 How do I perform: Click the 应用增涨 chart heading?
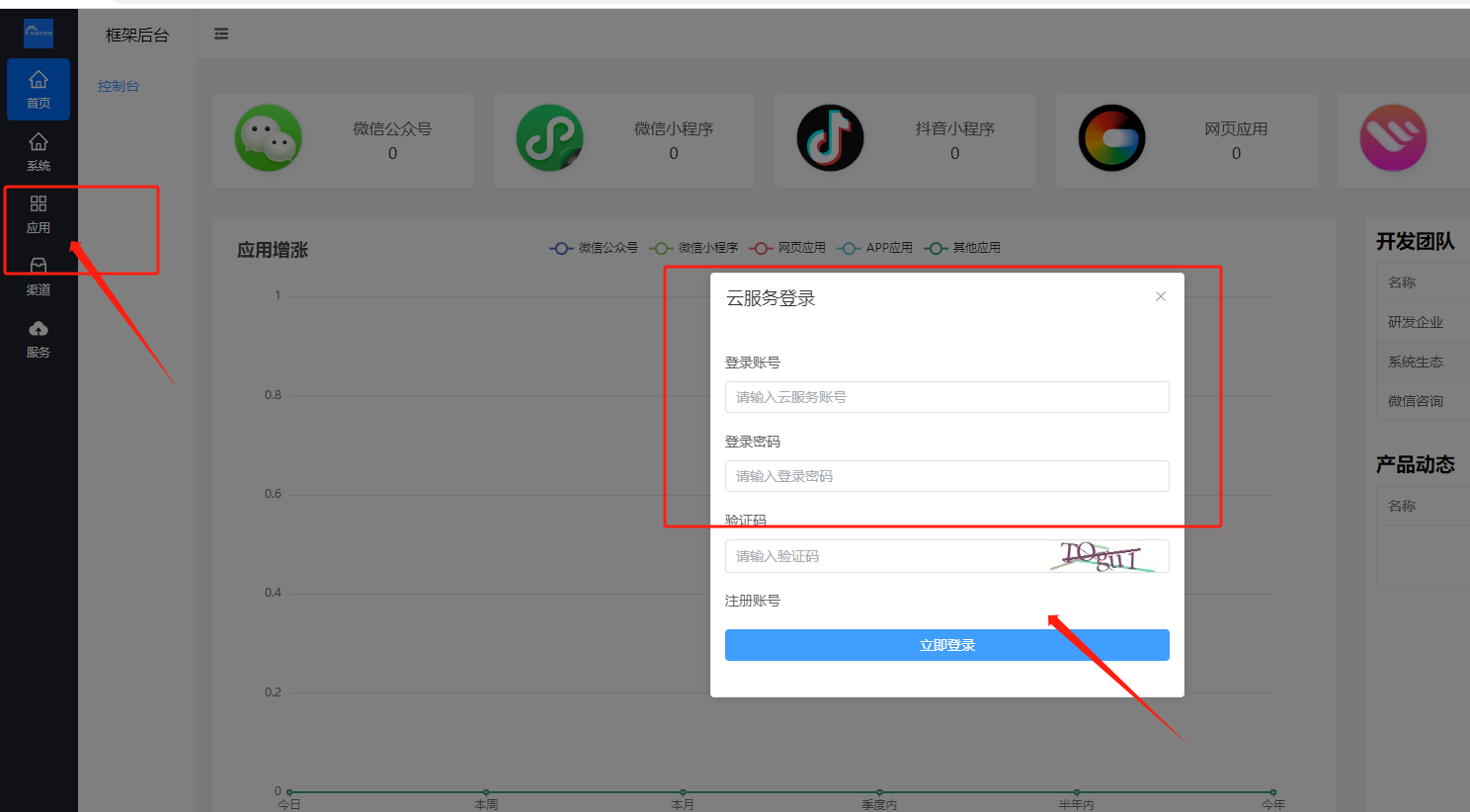pyautogui.click(x=273, y=250)
